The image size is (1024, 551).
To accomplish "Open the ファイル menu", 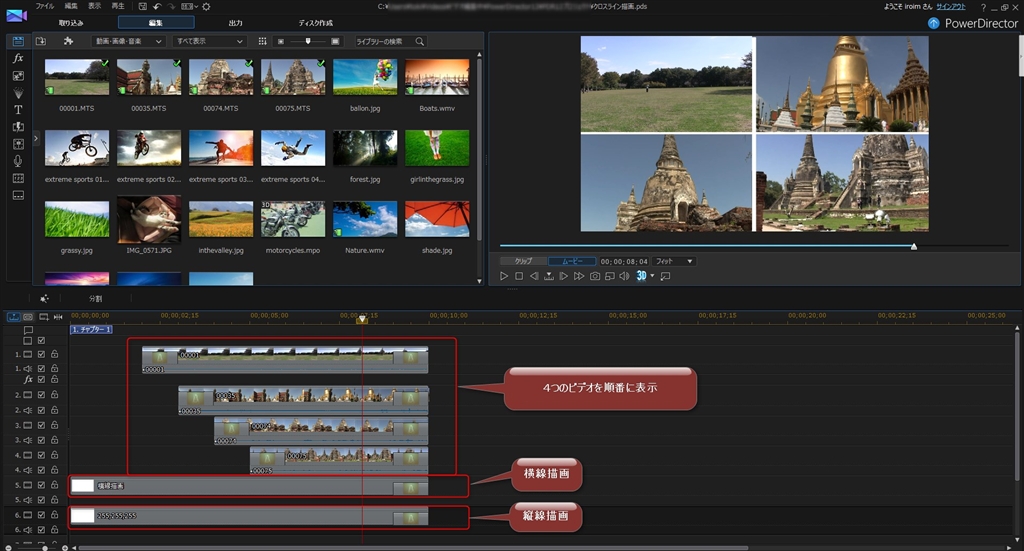I will click(x=45, y=6).
